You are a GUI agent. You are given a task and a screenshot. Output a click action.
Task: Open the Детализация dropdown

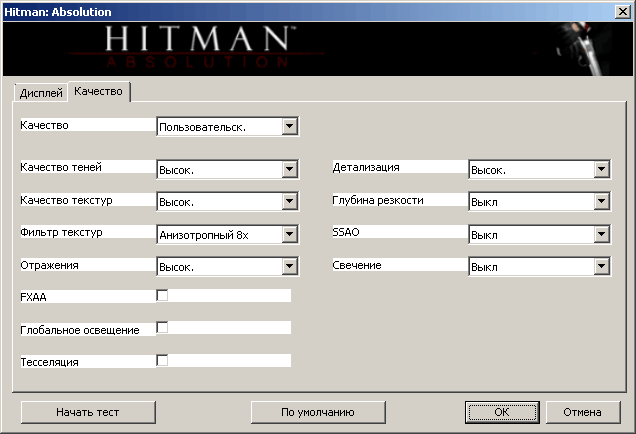[x=539, y=169]
